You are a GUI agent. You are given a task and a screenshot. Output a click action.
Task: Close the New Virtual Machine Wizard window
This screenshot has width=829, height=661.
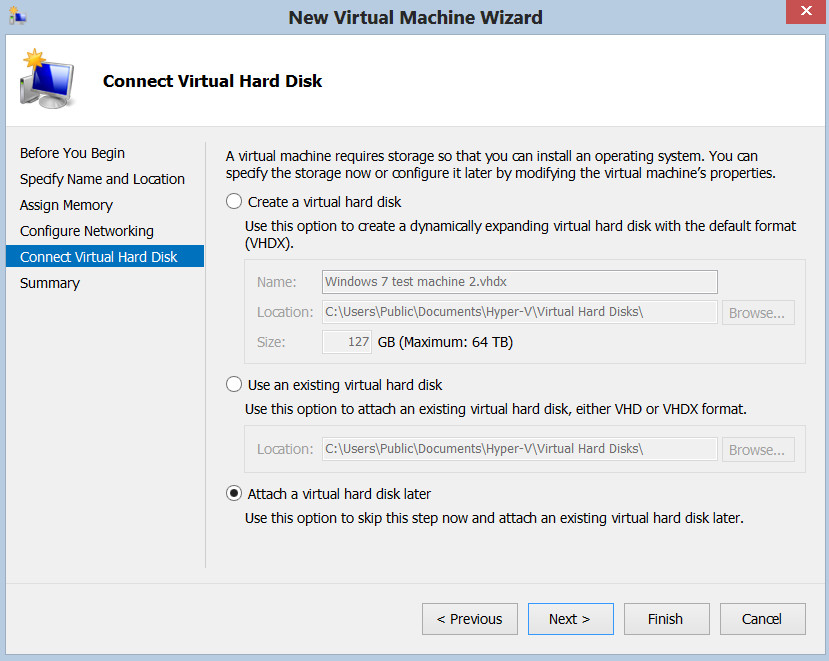(x=805, y=12)
